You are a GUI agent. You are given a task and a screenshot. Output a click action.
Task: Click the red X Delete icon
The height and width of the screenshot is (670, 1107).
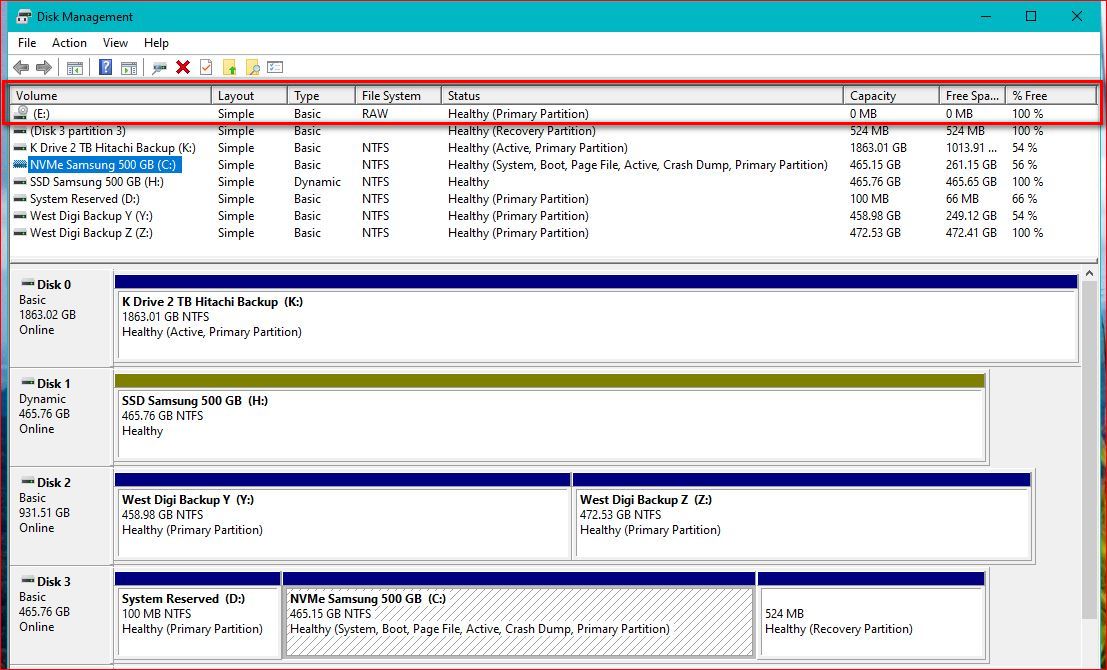pos(183,68)
